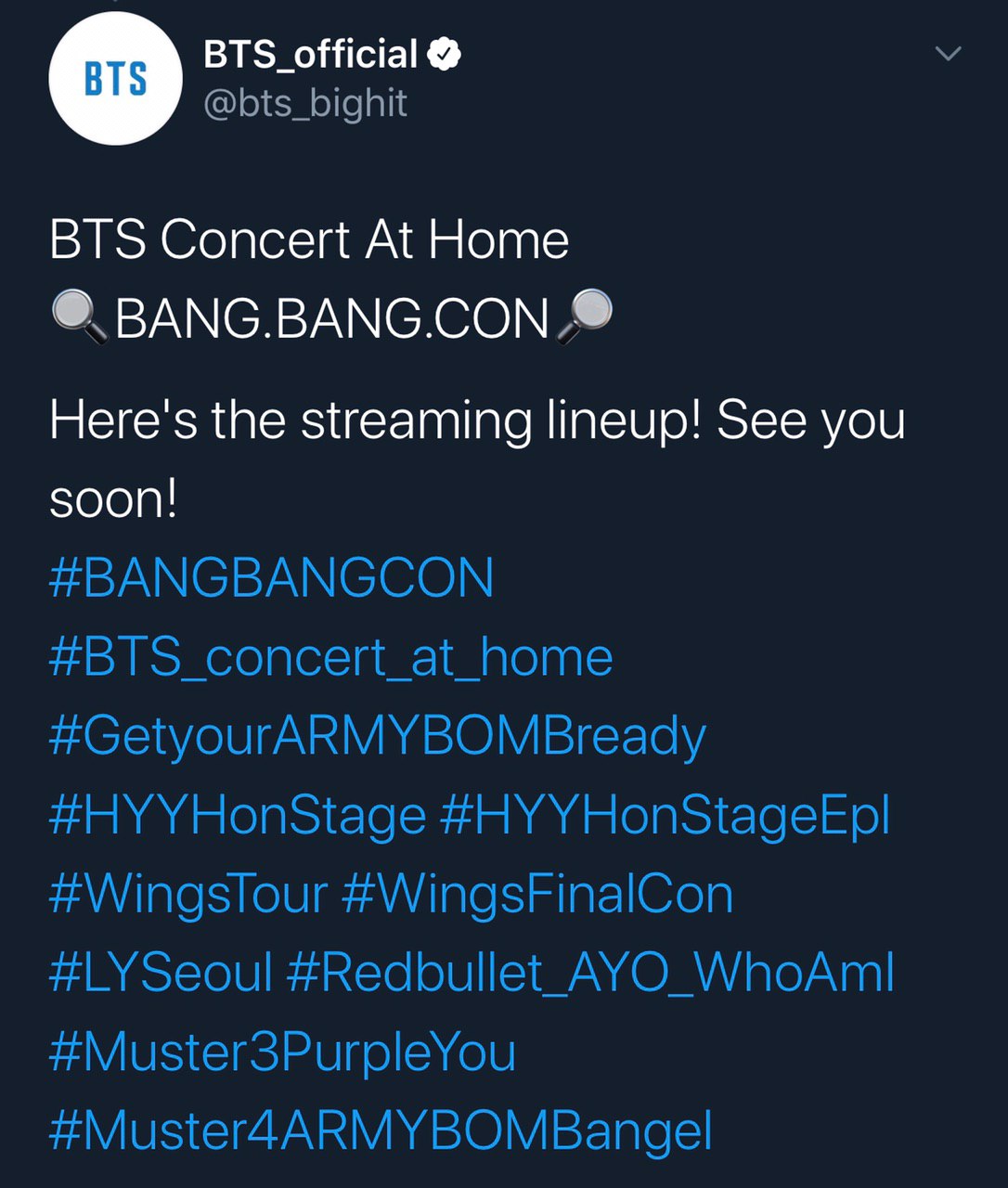The image size is (1008, 1188).
Task: Open the BTS profile avatar
Action: coord(115,79)
